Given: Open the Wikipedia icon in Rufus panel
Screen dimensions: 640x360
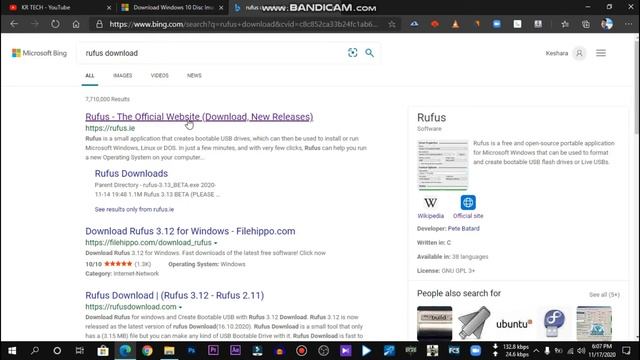Looking at the screenshot, I should [x=431, y=202].
